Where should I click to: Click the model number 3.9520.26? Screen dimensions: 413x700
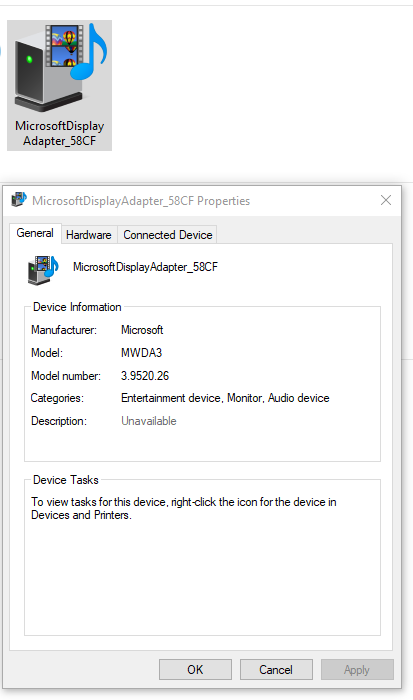[x=145, y=376]
